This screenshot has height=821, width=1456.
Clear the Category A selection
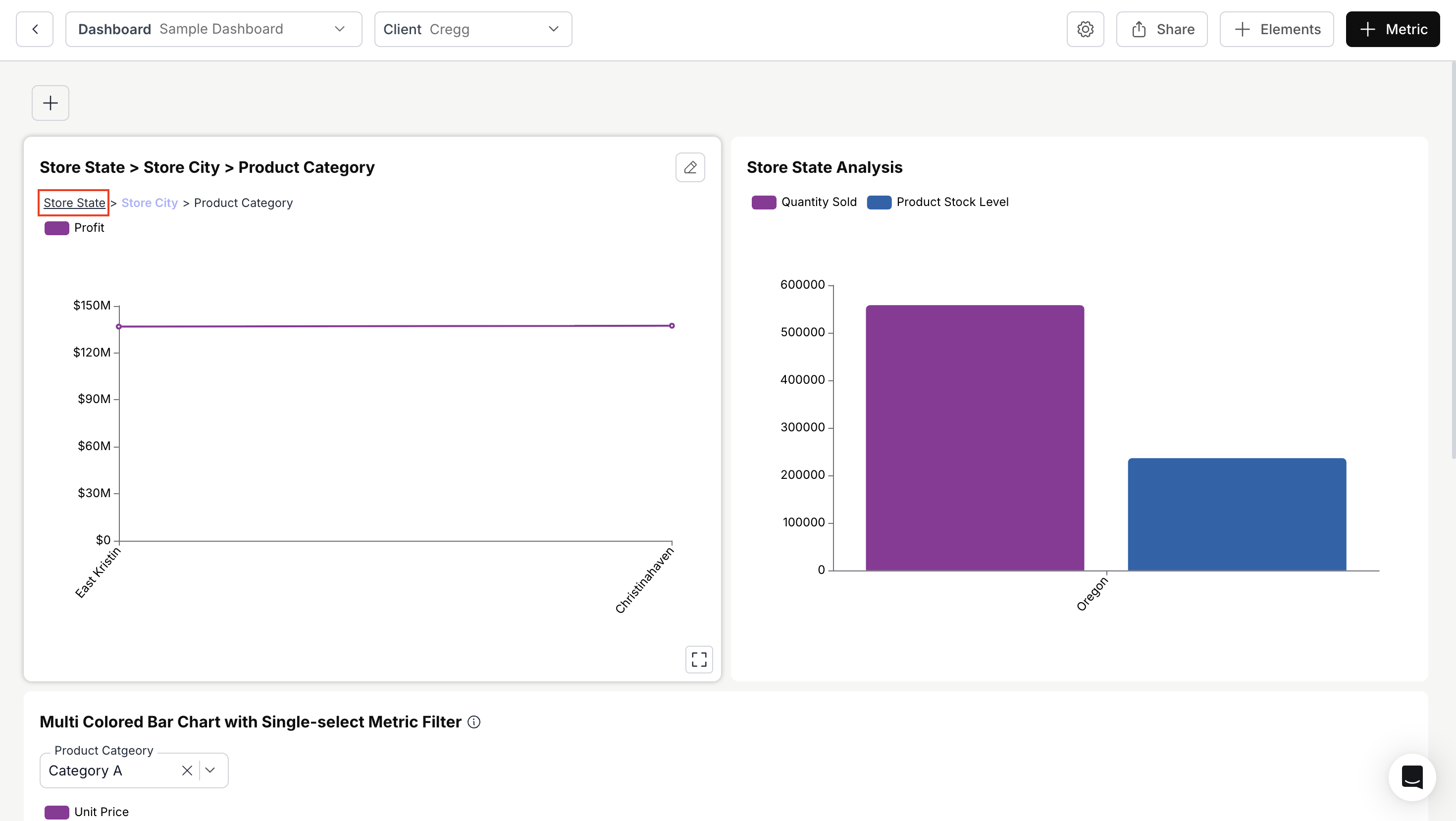point(187,770)
